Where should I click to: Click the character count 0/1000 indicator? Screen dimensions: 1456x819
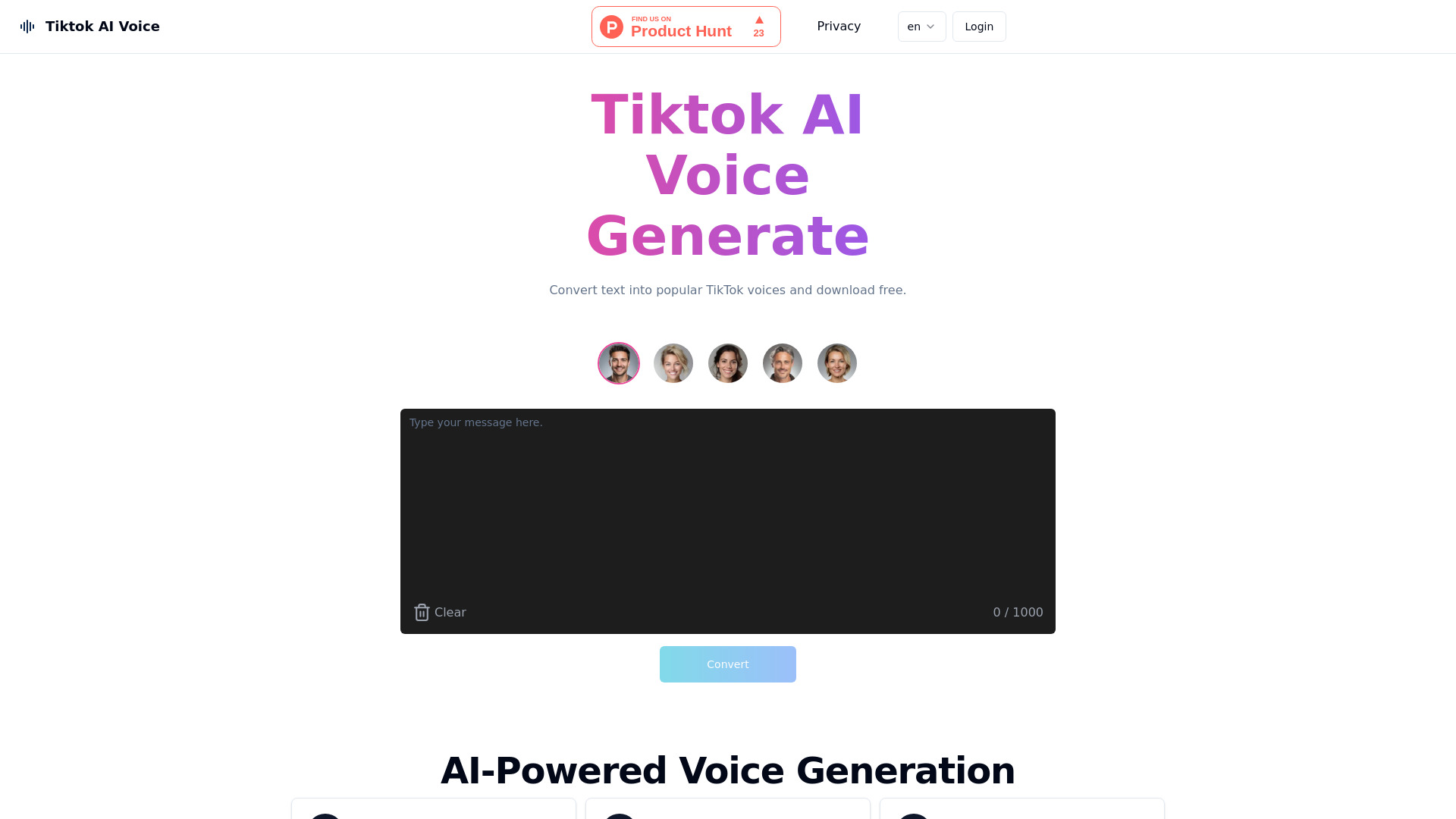point(1017,612)
